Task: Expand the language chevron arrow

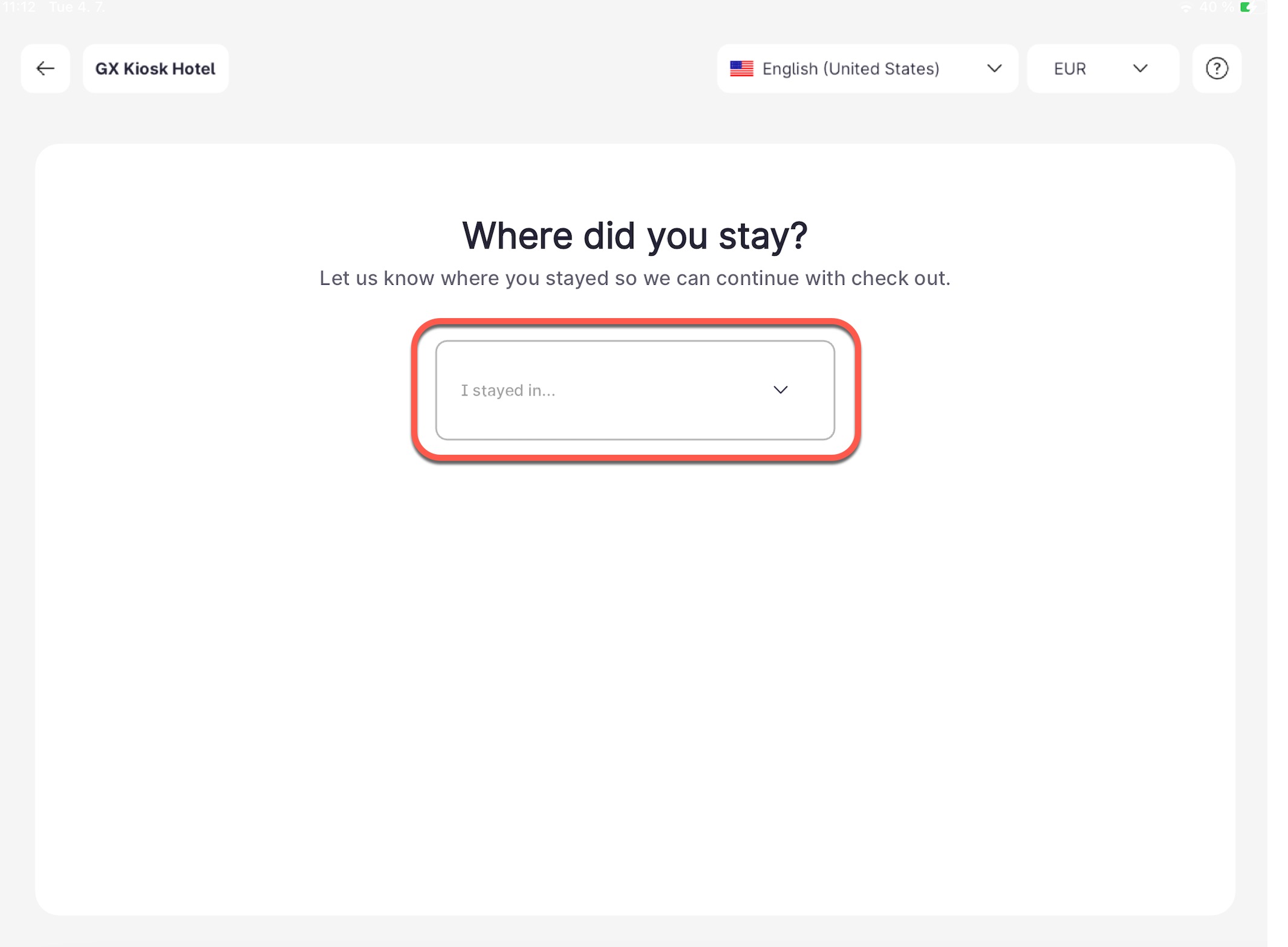Action: [994, 68]
